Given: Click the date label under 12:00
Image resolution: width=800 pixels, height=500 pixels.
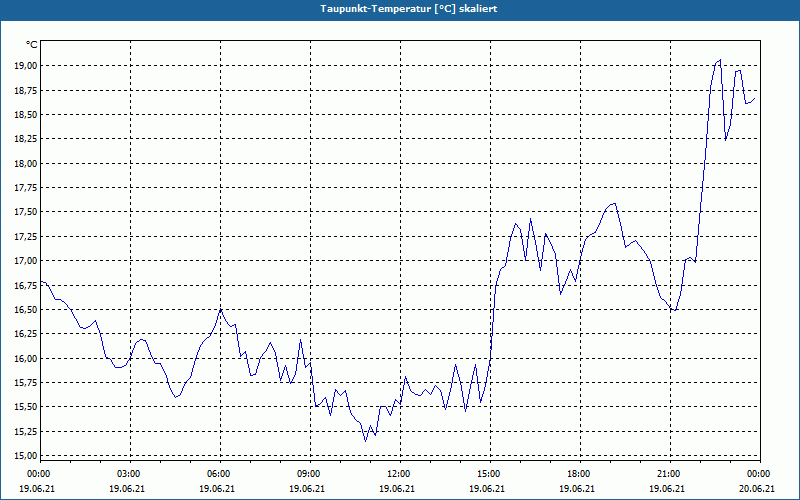Looking at the screenshot, I should pos(397,488).
